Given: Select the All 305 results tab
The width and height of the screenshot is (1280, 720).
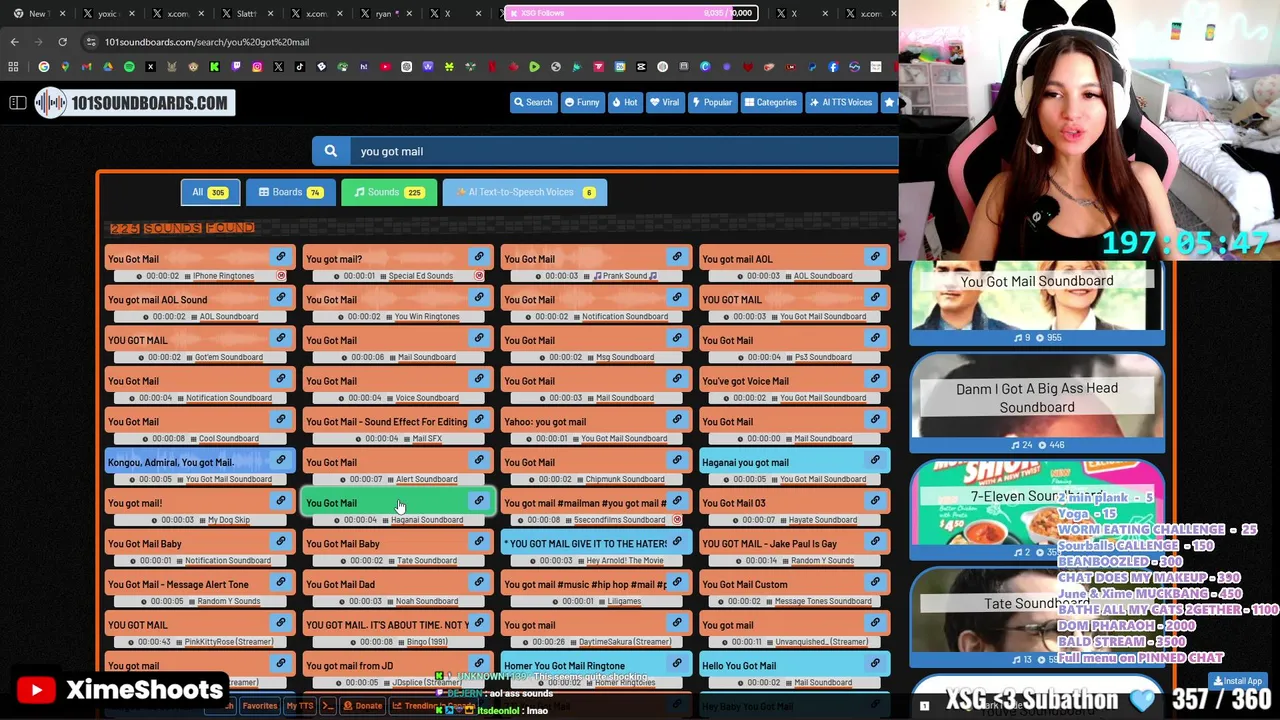Looking at the screenshot, I should (210, 192).
